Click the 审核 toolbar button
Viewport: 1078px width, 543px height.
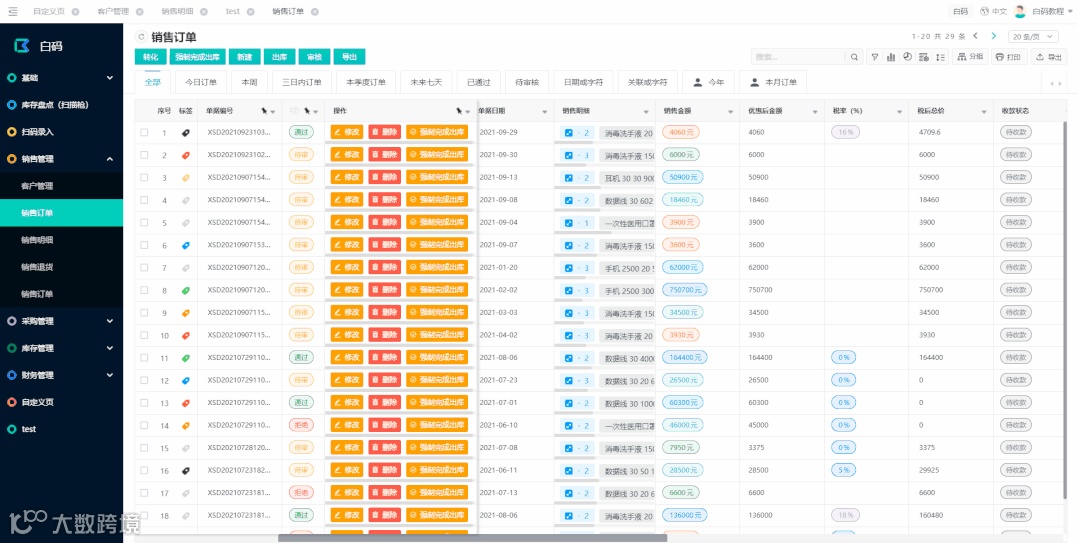pos(315,57)
